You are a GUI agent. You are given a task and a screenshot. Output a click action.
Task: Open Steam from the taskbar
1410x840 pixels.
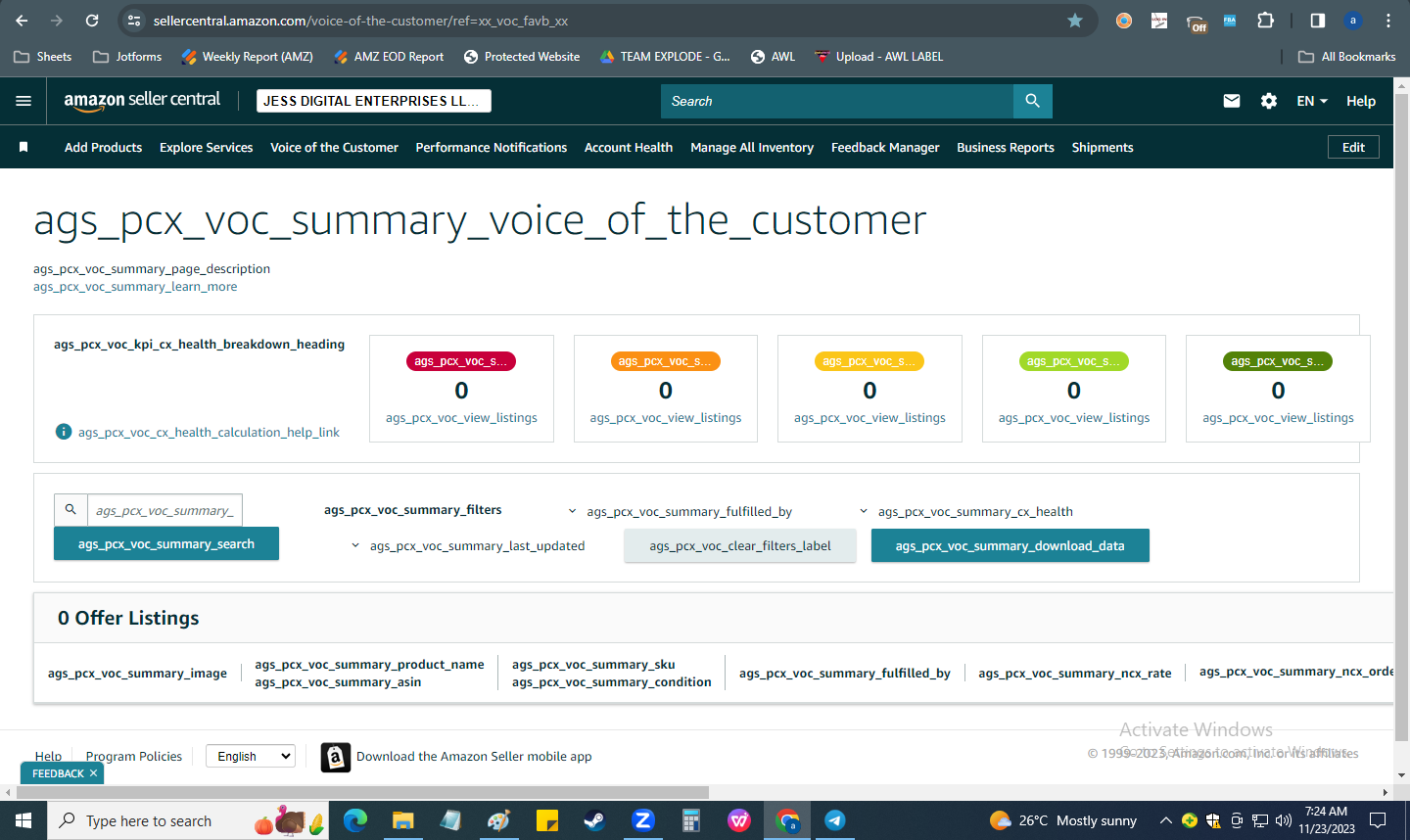(x=594, y=820)
